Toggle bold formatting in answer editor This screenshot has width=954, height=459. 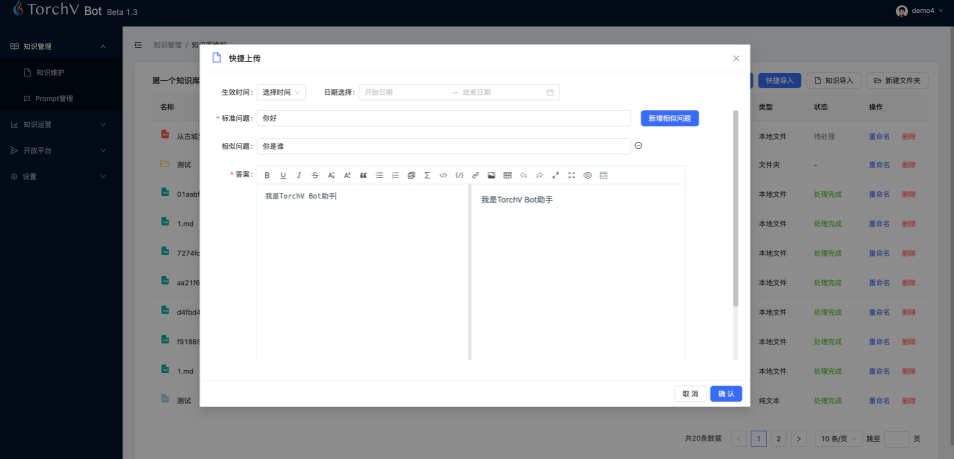pyautogui.click(x=267, y=175)
